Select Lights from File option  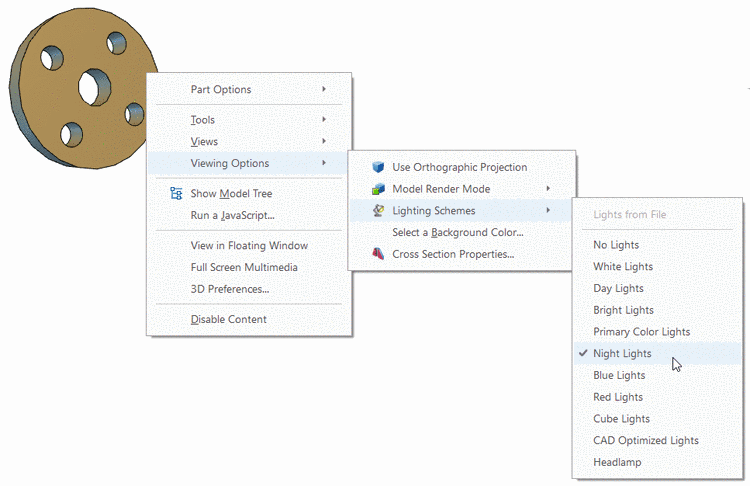658,214
